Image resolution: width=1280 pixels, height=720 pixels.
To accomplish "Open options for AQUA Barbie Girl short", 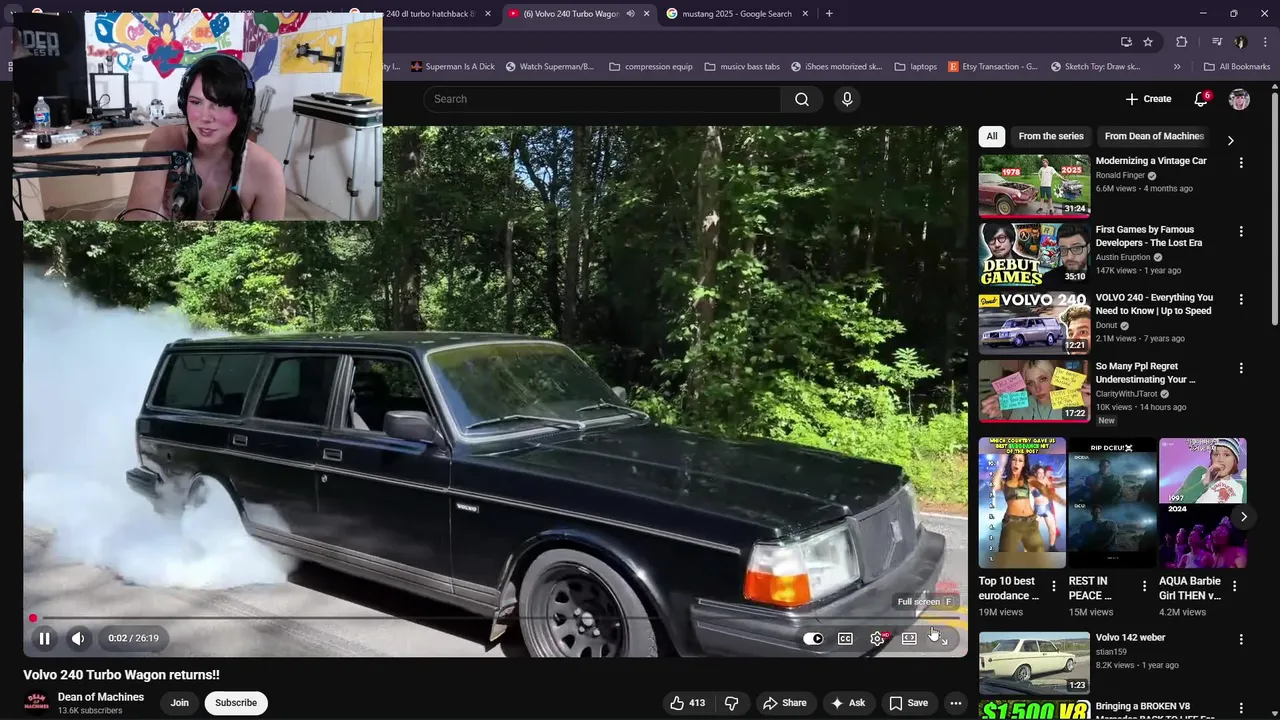I will [x=1234, y=586].
